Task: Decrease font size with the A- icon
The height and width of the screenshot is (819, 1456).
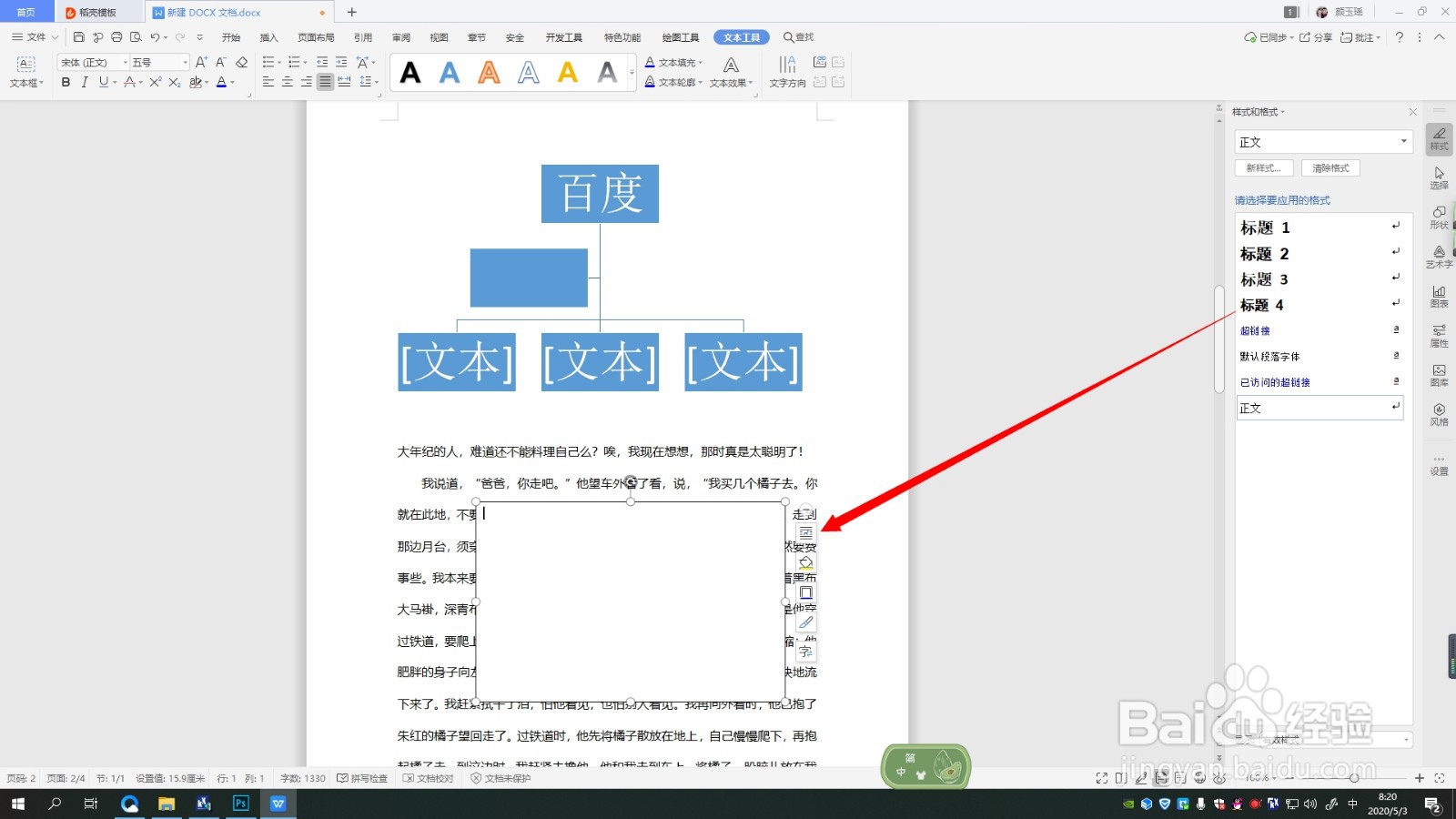Action: click(220, 62)
